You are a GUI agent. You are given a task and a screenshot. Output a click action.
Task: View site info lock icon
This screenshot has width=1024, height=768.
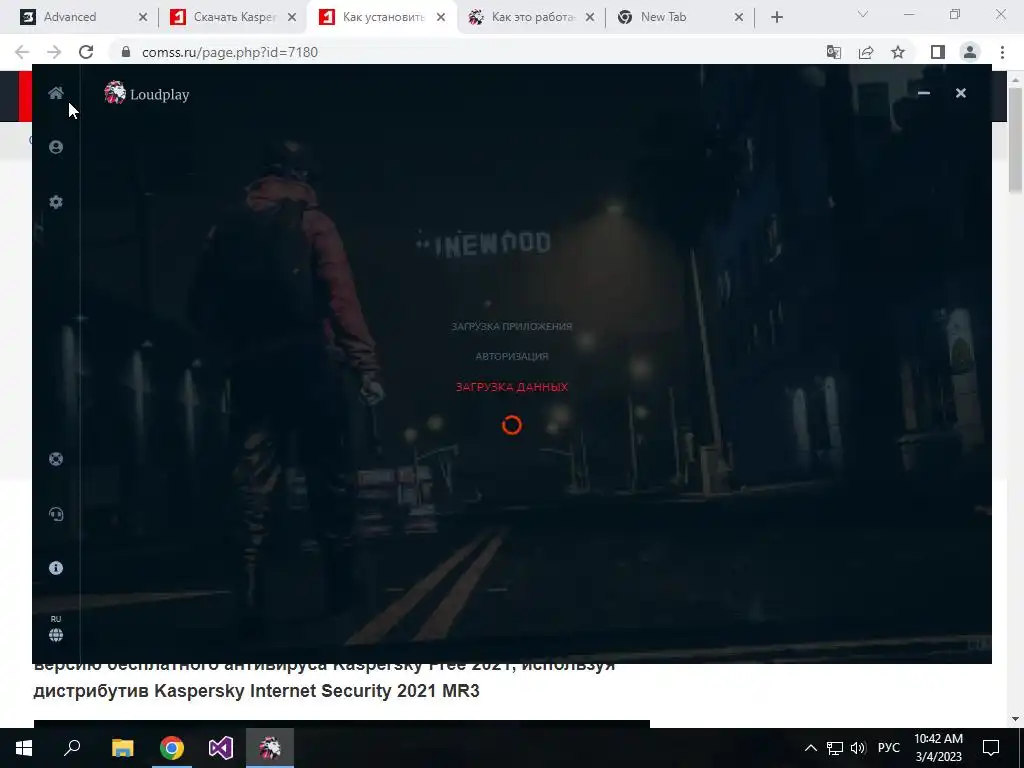tap(126, 52)
